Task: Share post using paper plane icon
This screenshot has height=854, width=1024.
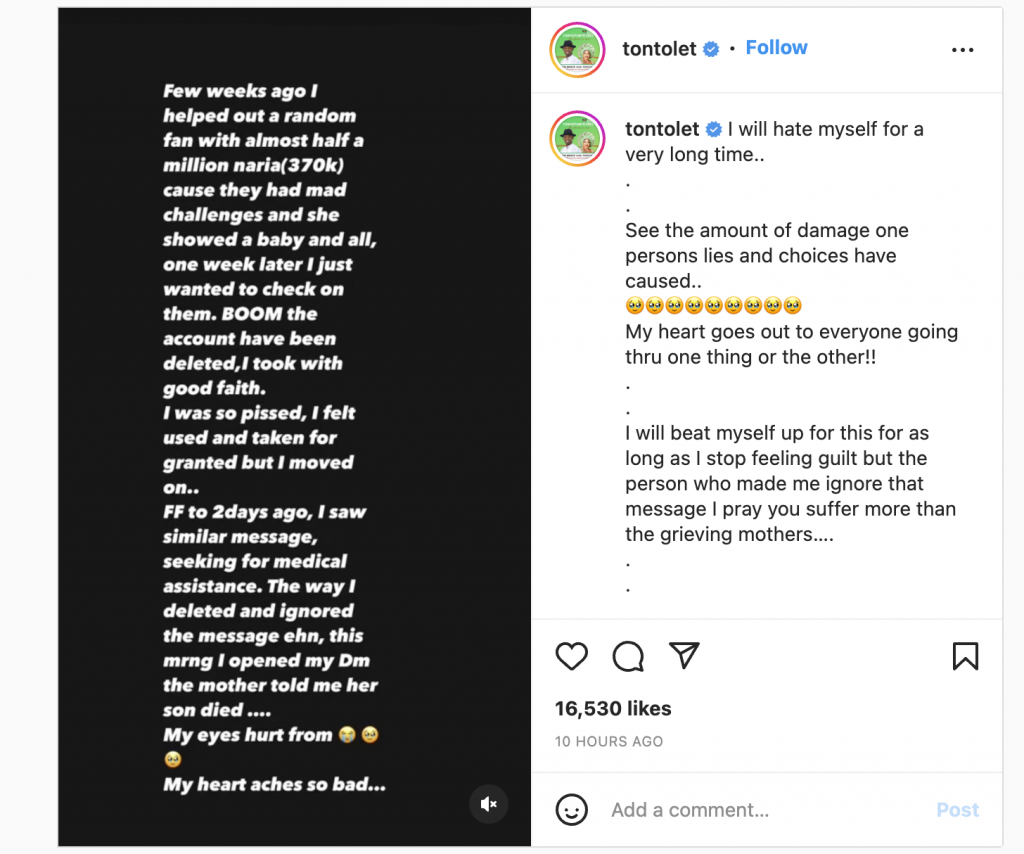Action: (x=684, y=655)
